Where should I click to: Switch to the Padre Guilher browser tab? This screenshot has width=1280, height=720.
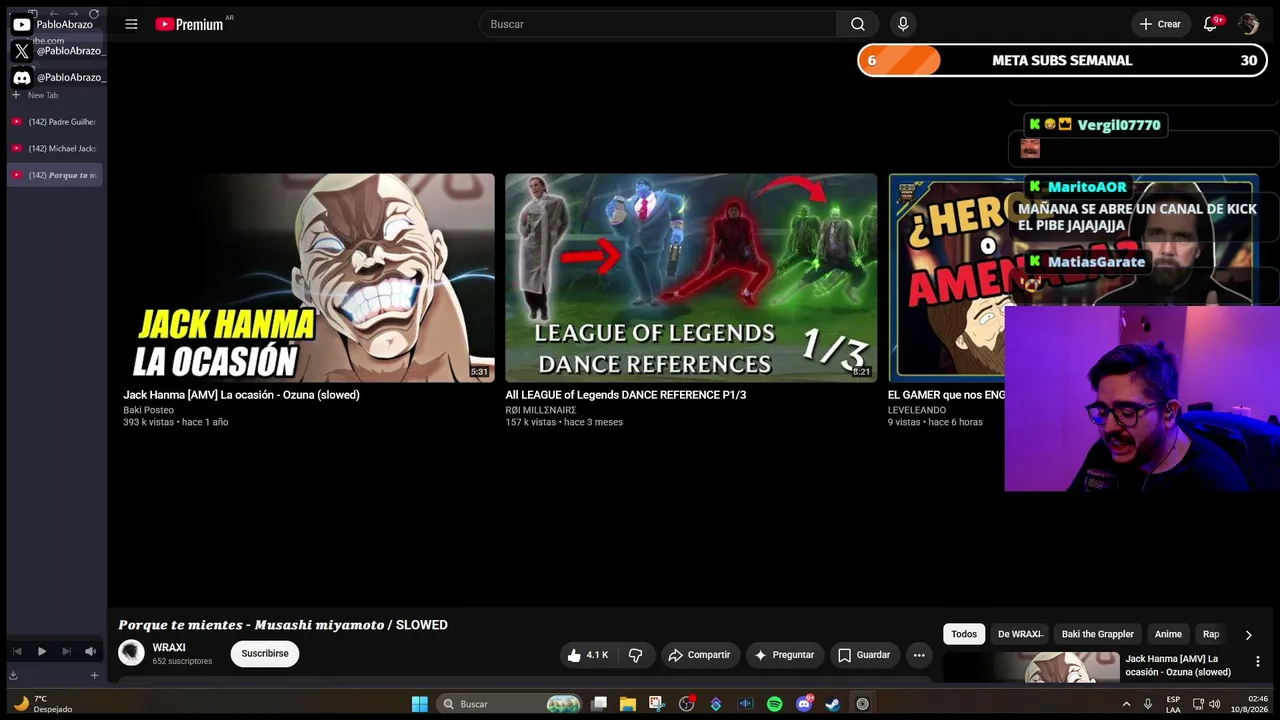tap(55, 122)
